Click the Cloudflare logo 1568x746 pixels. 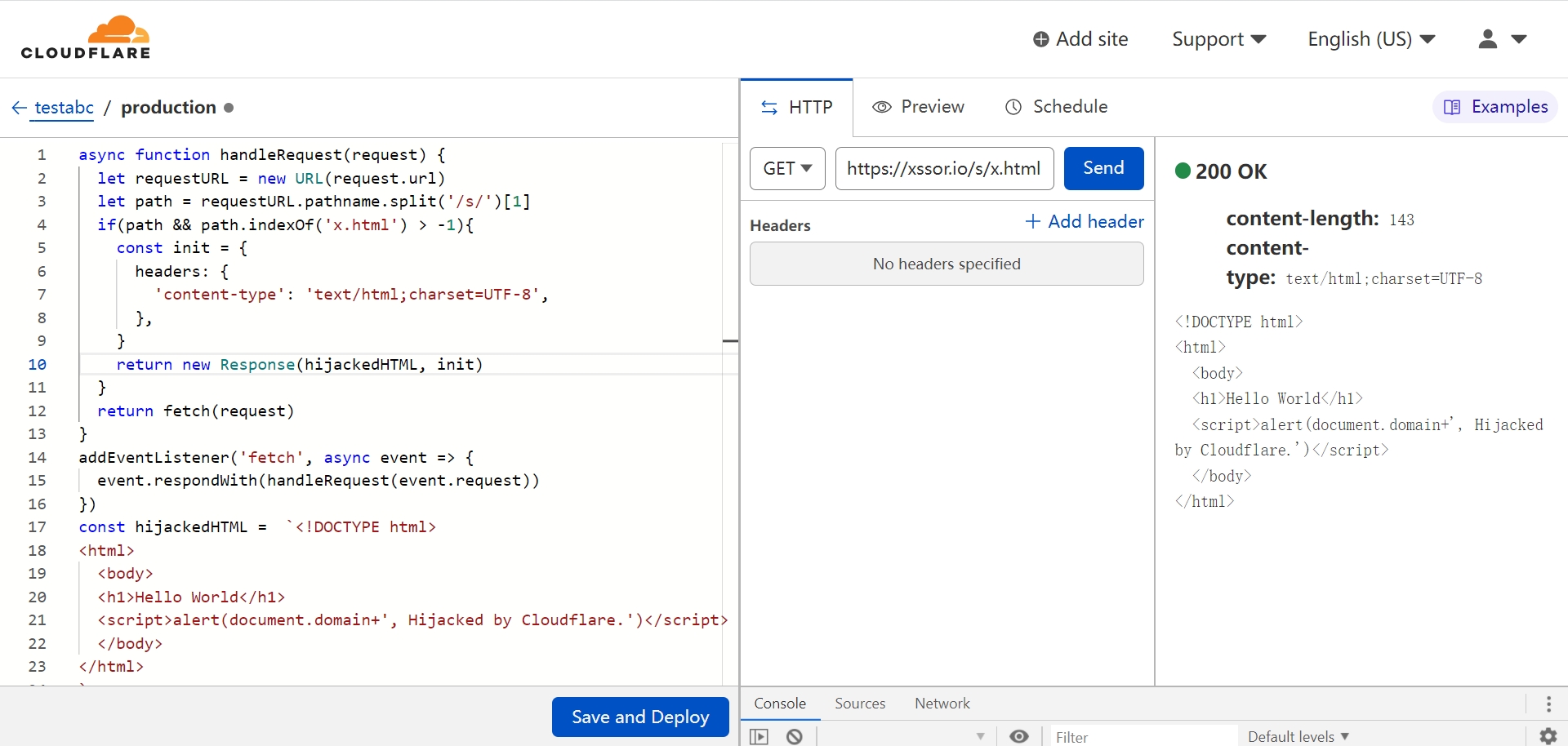[x=86, y=38]
